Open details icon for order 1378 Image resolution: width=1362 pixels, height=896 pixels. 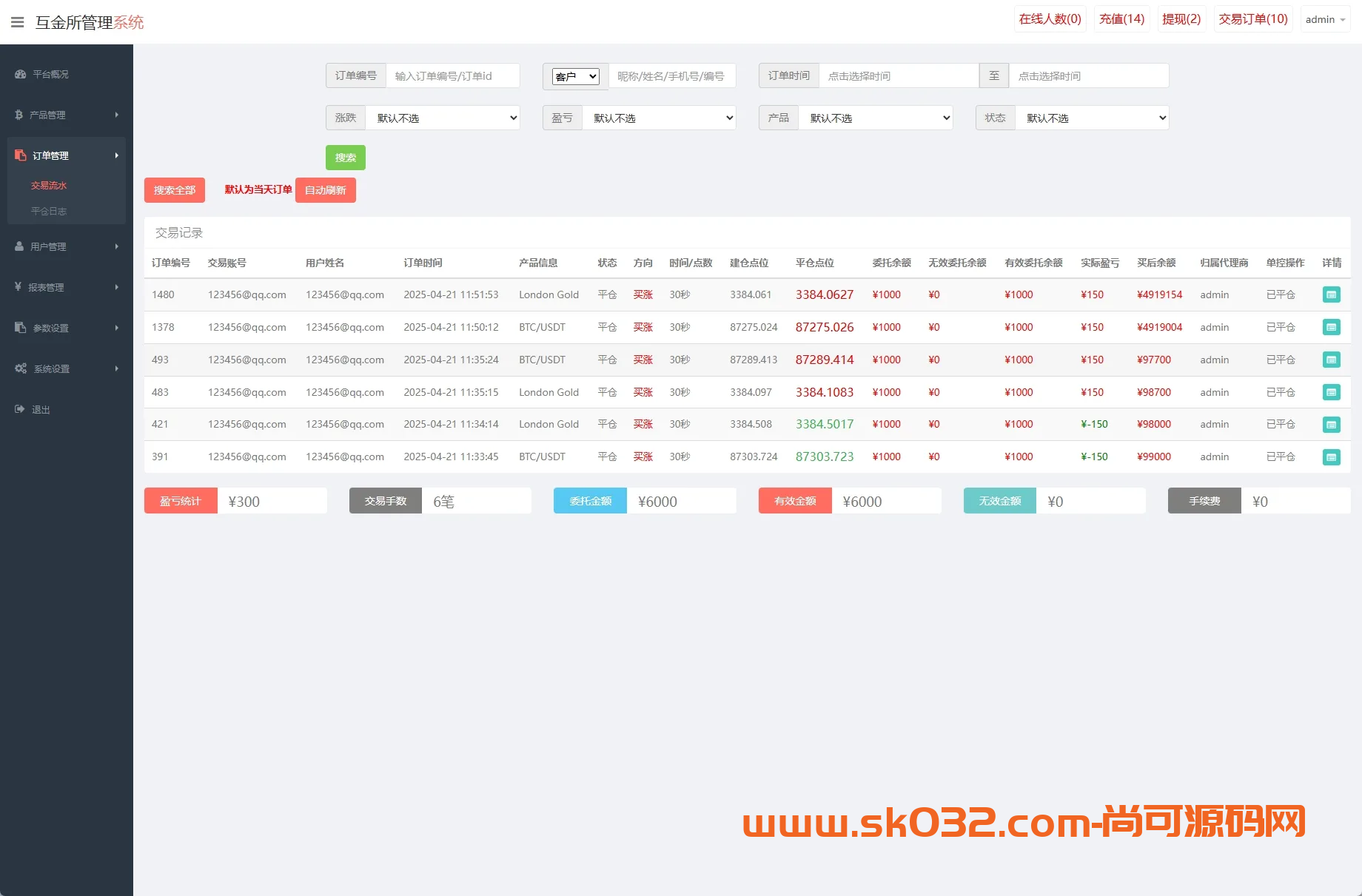coord(1331,327)
